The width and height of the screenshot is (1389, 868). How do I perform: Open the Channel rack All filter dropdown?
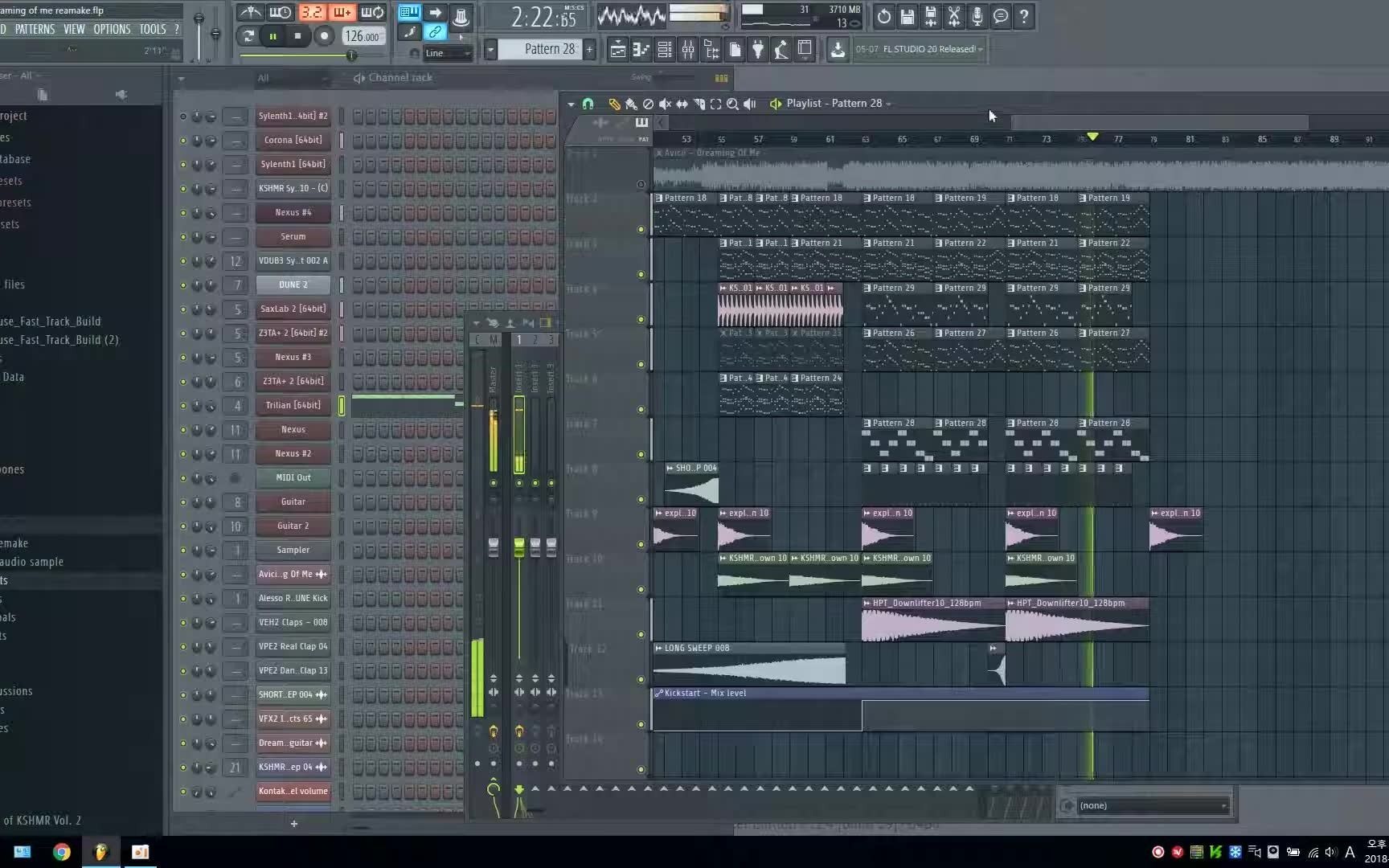293,78
